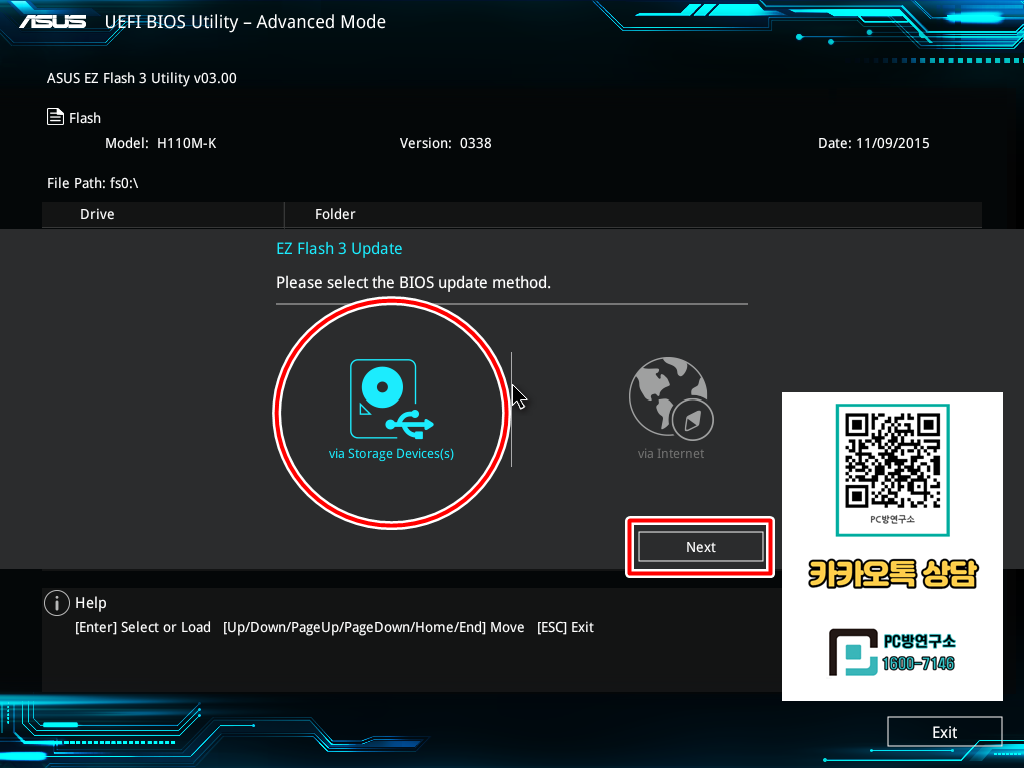The image size is (1024, 768).
Task: Click the ASUS EZ Flash 3 Utility title
Action: pos(142,78)
